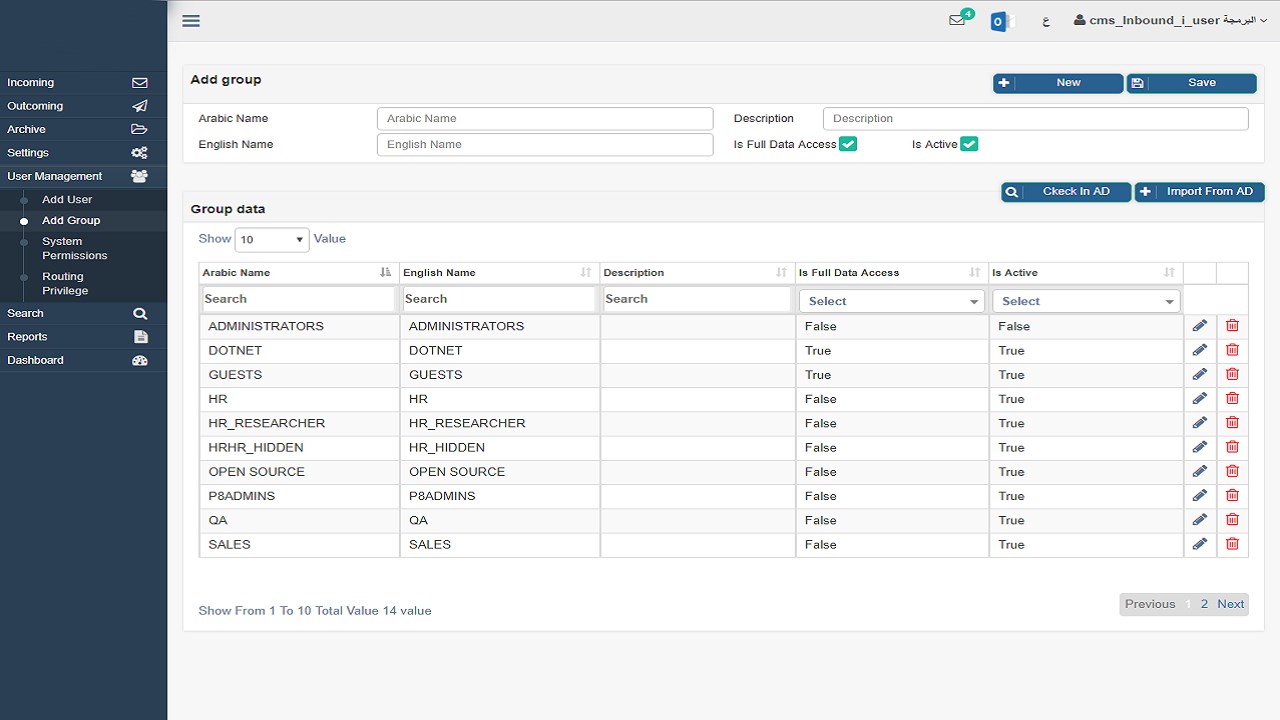Screen dimensions: 1280x720
Task: Edit the SALES group row
Action: (x=1200, y=544)
